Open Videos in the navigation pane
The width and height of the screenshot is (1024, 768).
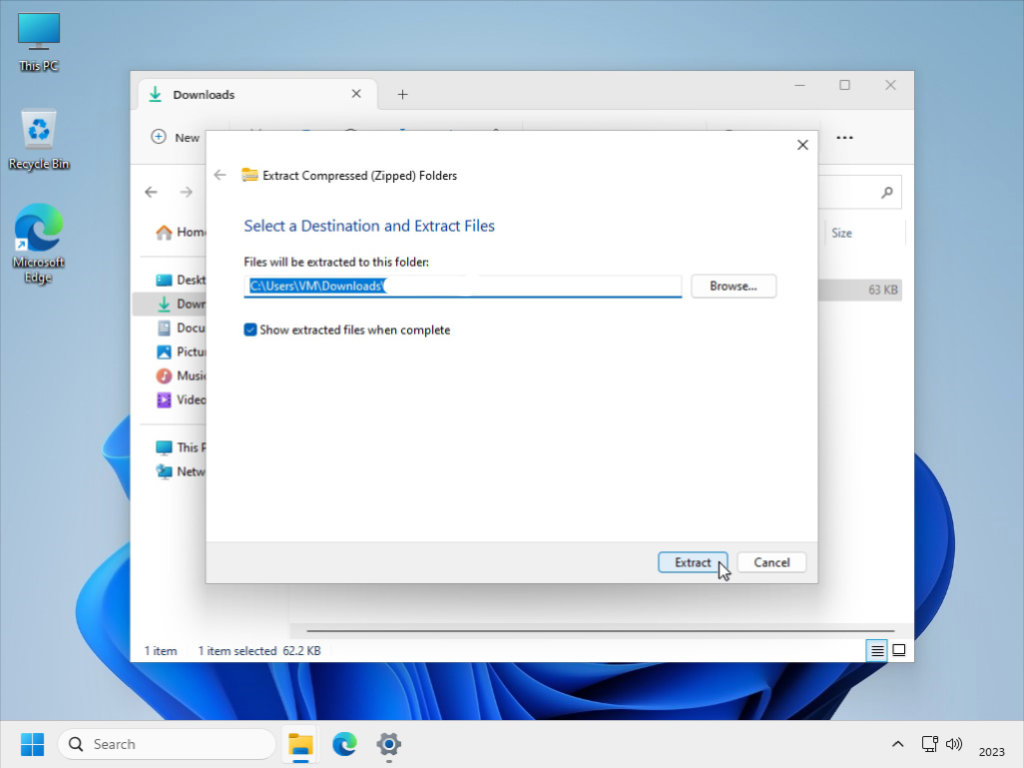(x=181, y=400)
